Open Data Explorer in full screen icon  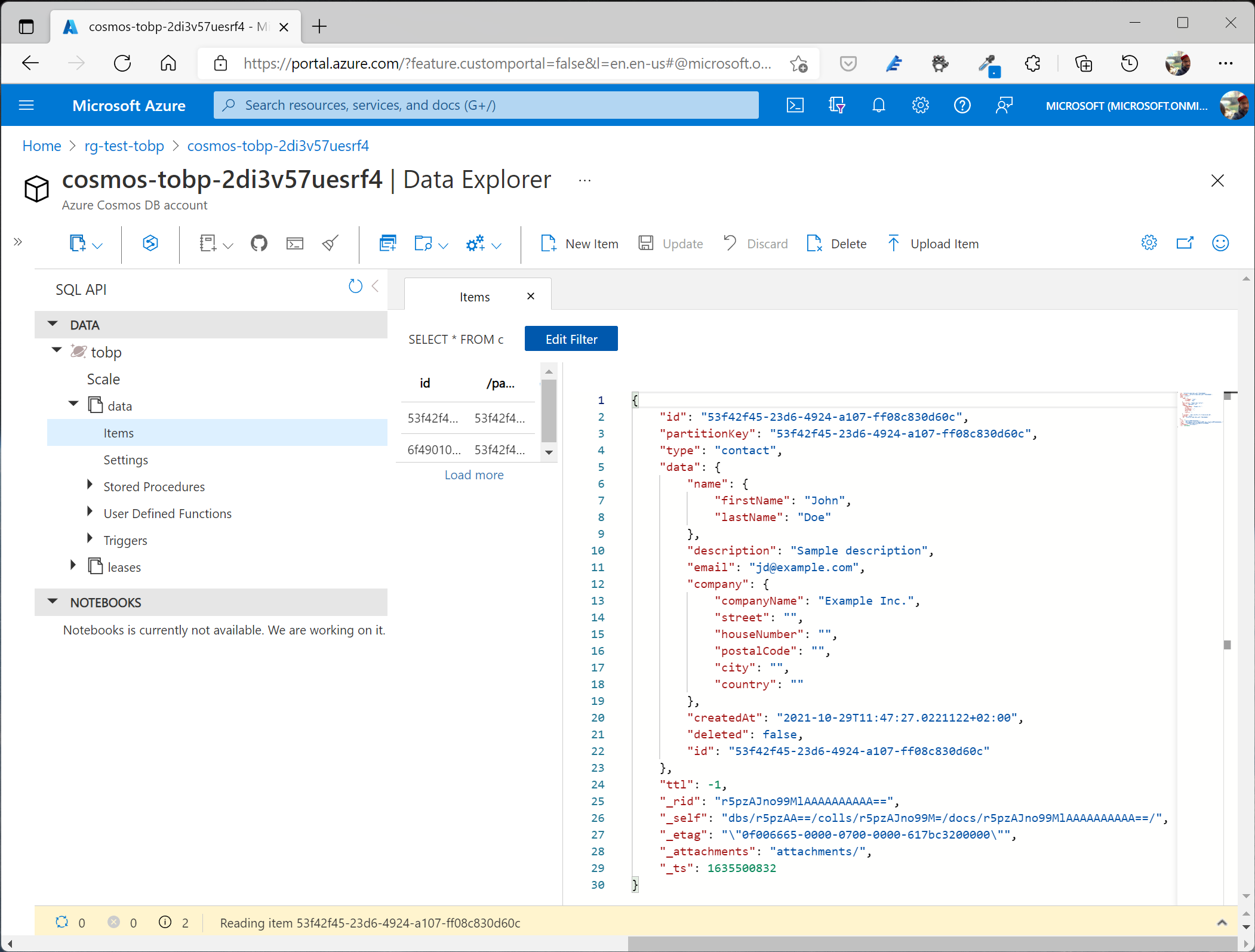coord(1185,244)
